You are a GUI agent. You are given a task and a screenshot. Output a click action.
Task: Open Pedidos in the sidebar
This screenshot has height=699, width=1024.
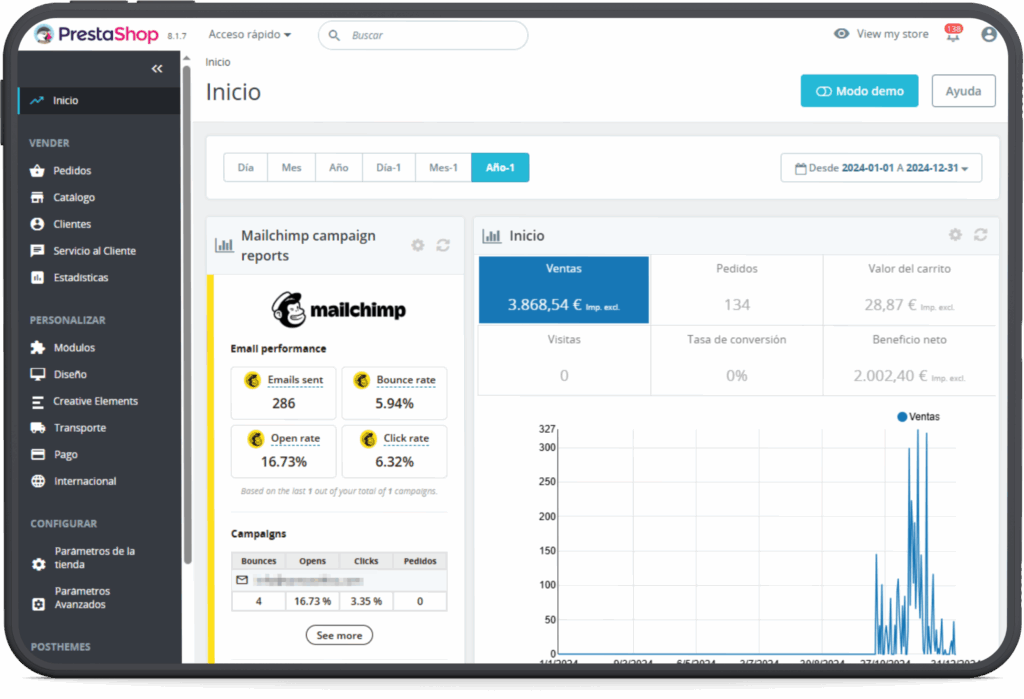[72, 171]
